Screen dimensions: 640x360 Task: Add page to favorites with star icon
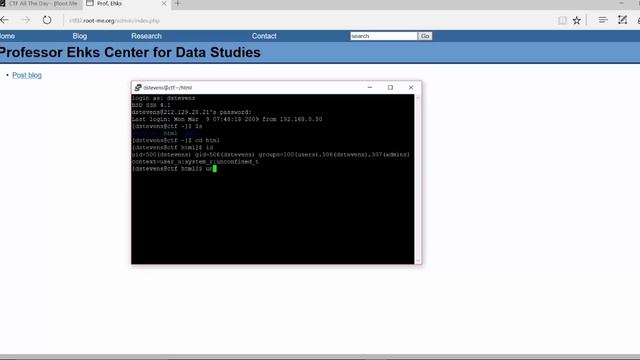coord(576,20)
